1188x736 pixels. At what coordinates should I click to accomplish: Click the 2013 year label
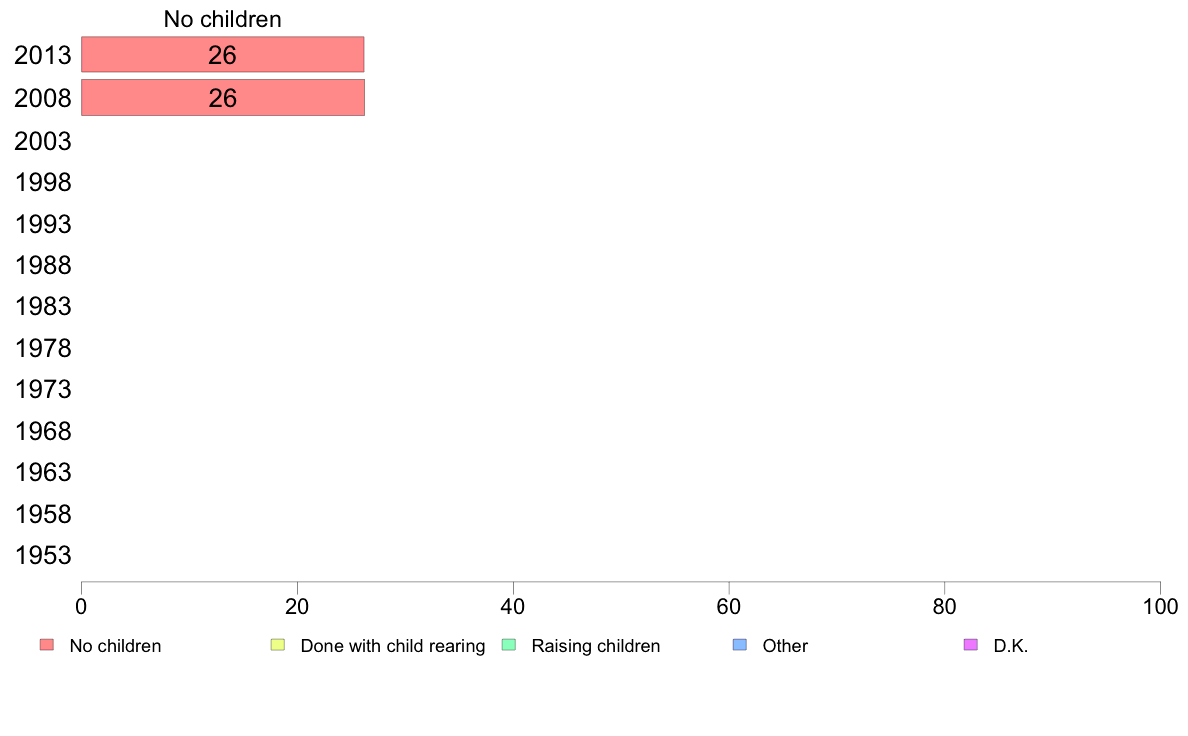click(x=43, y=55)
